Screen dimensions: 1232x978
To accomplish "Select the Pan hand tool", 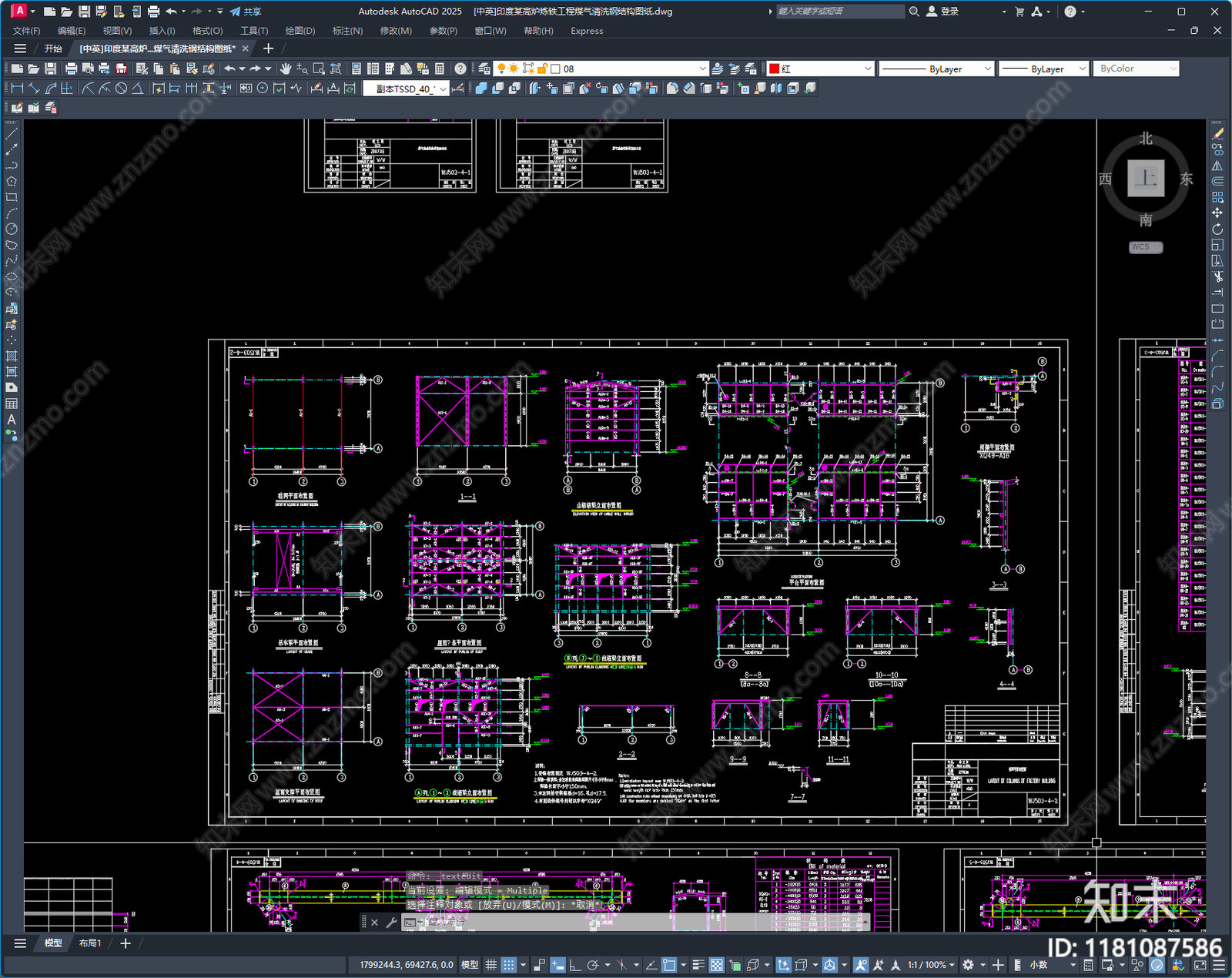I will pos(286,69).
